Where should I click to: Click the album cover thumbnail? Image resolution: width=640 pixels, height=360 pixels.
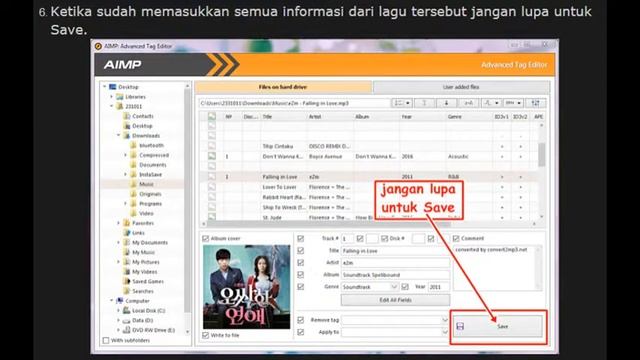pos(247,287)
